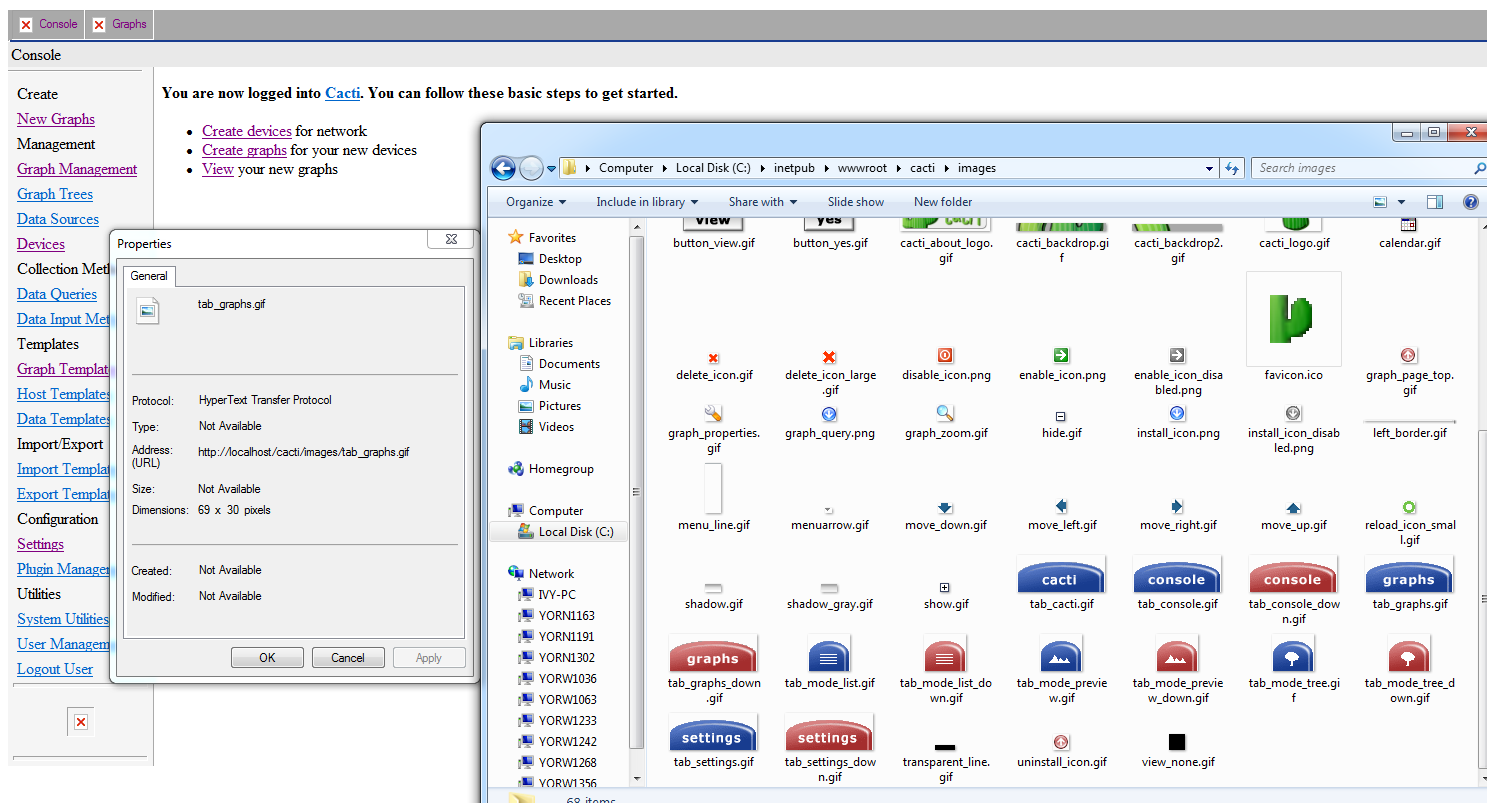Viewport: 1487px width, 803px height.
Task: Select graph_zoom.gif magnifier icon
Action: [945, 413]
